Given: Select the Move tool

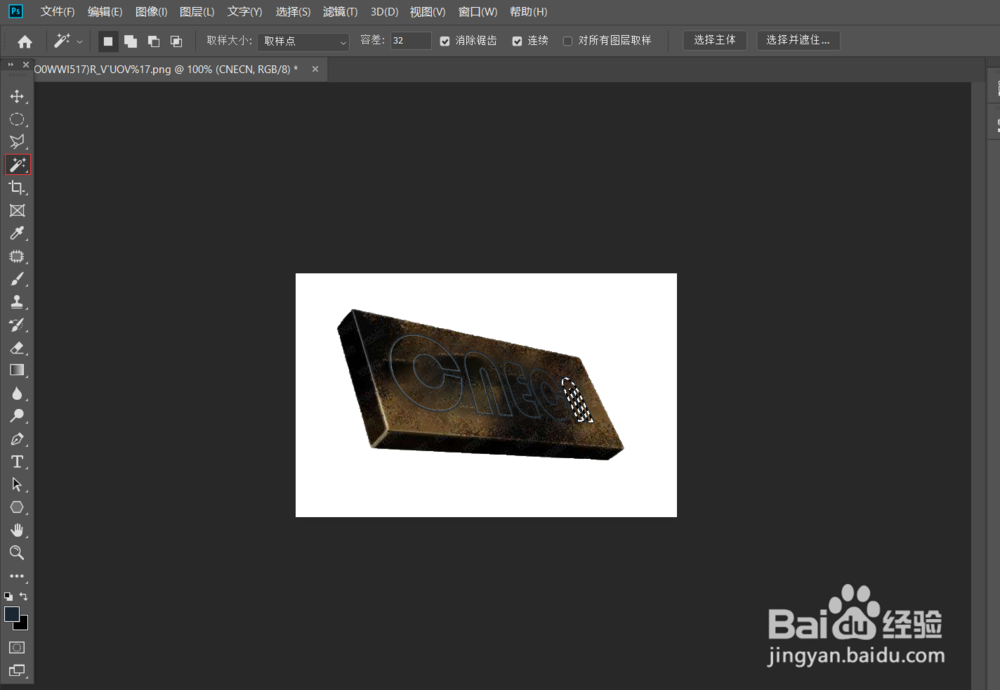Looking at the screenshot, I should click(x=17, y=96).
